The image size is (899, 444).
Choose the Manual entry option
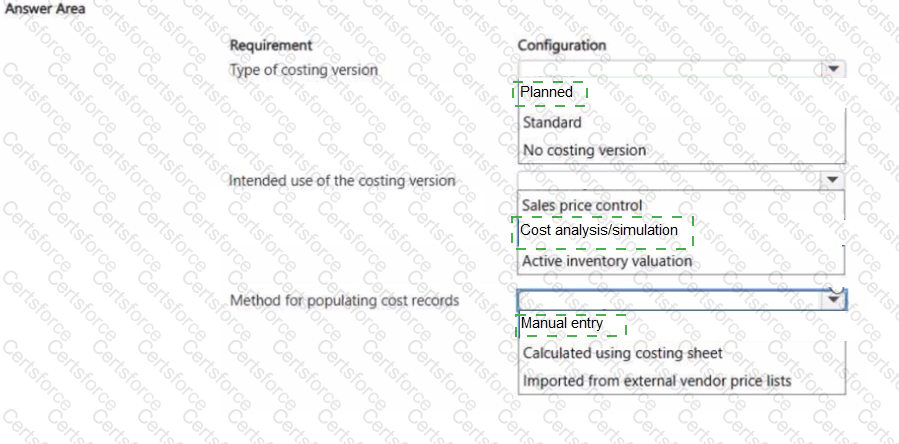click(x=562, y=324)
